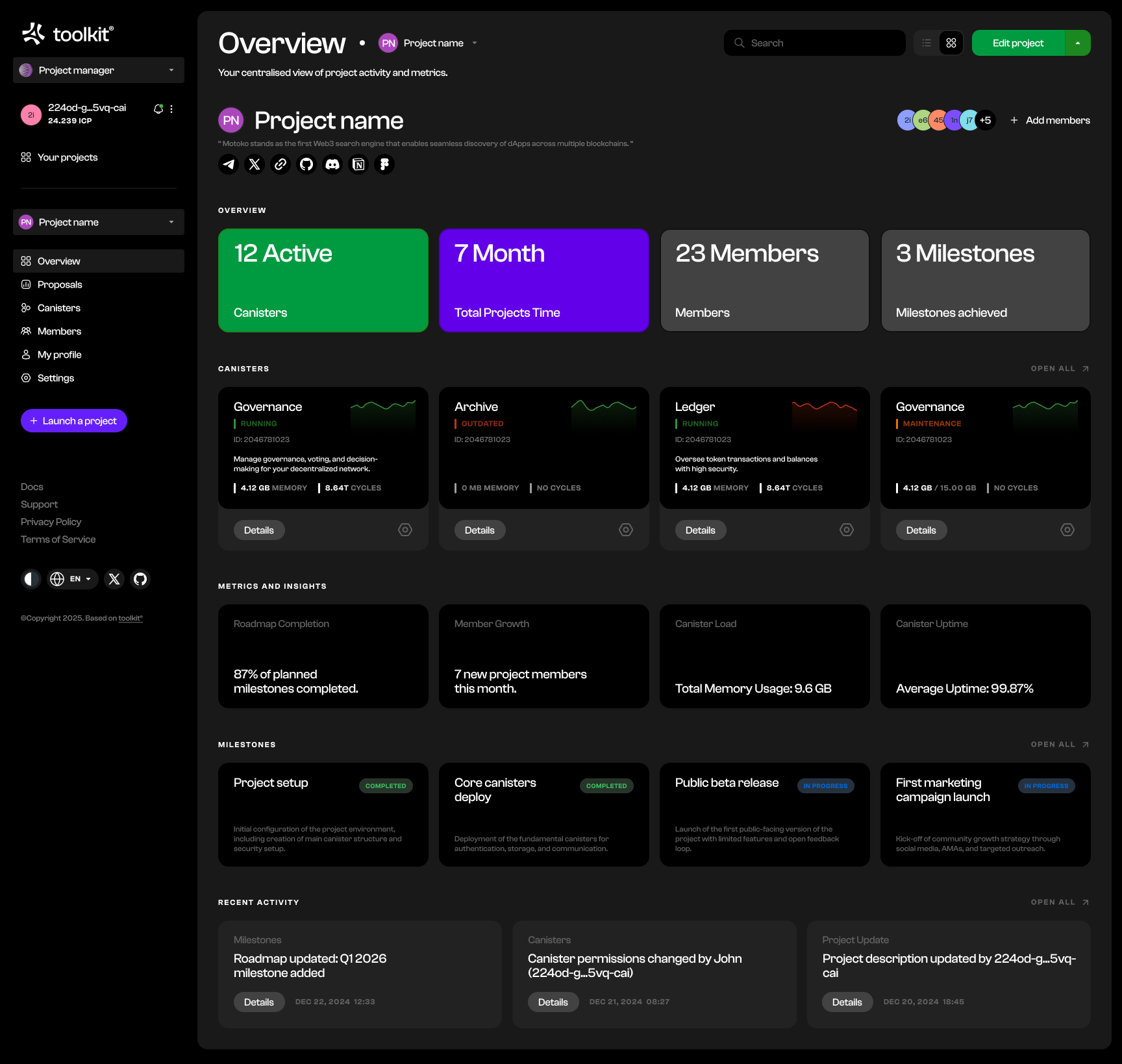Expand the Edit project arrow menu
Image resolution: width=1122 pixels, height=1064 pixels.
pyautogui.click(x=1078, y=43)
